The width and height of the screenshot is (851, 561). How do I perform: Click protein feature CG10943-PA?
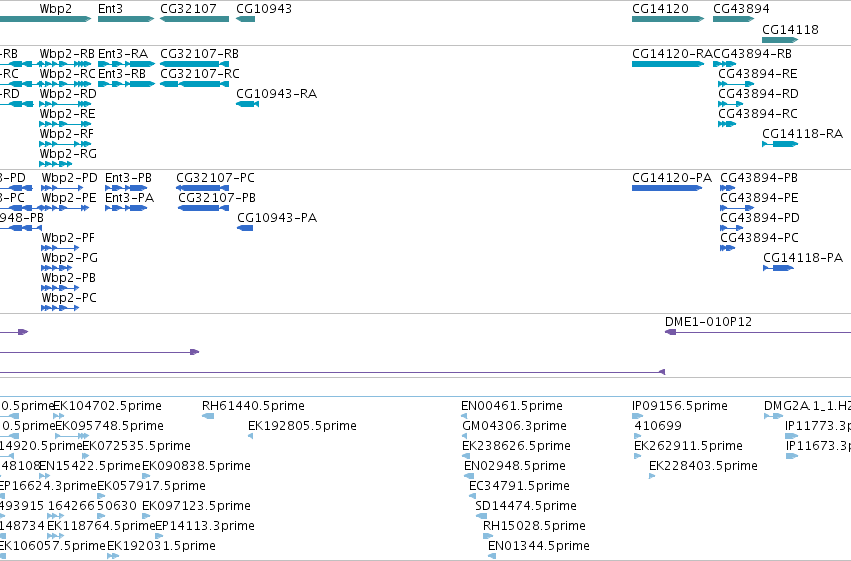click(x=245, y=228)
